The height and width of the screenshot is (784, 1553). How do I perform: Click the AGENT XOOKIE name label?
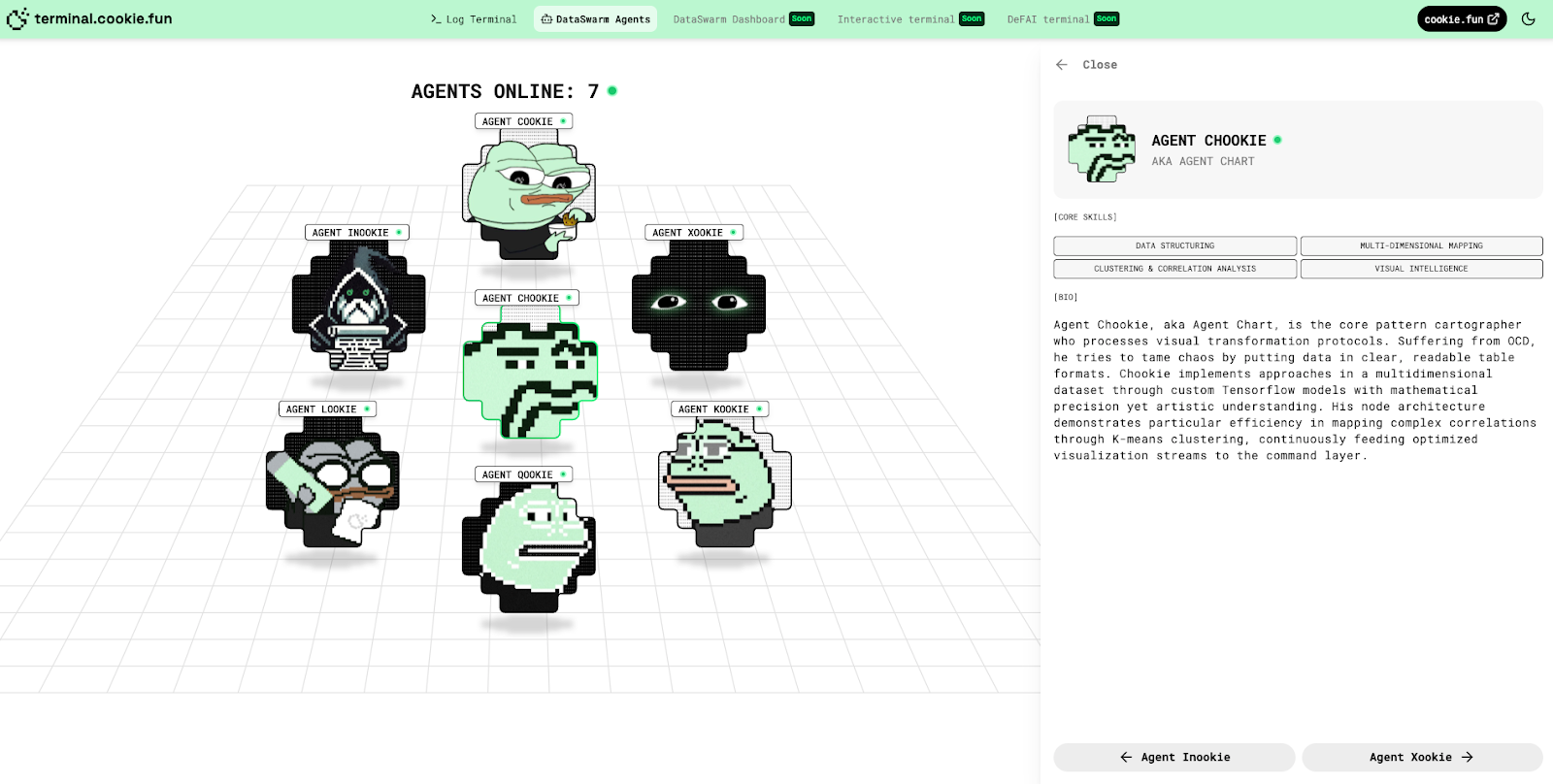tap(694, 233)
